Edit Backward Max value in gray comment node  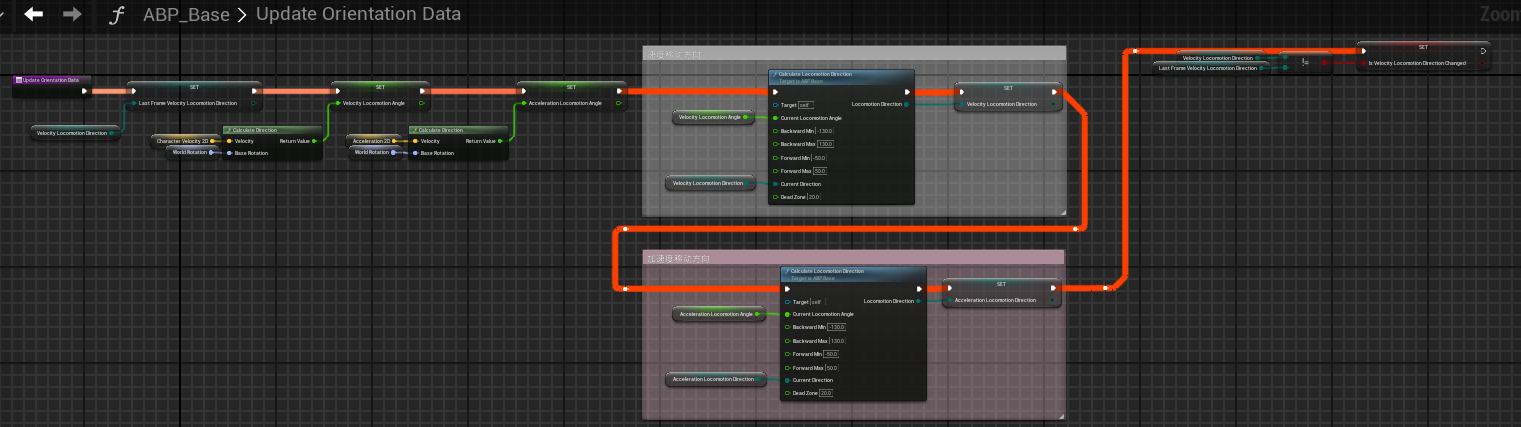click(825, 144)
